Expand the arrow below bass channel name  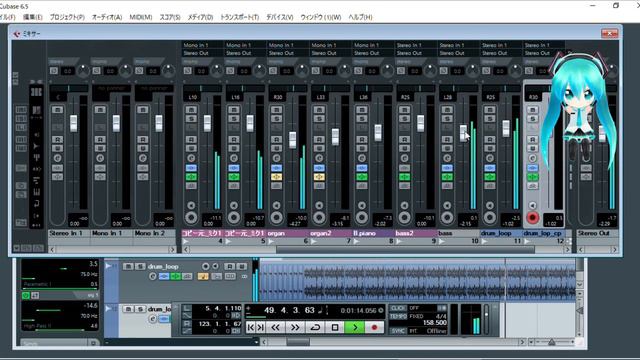tap(441, 241)
